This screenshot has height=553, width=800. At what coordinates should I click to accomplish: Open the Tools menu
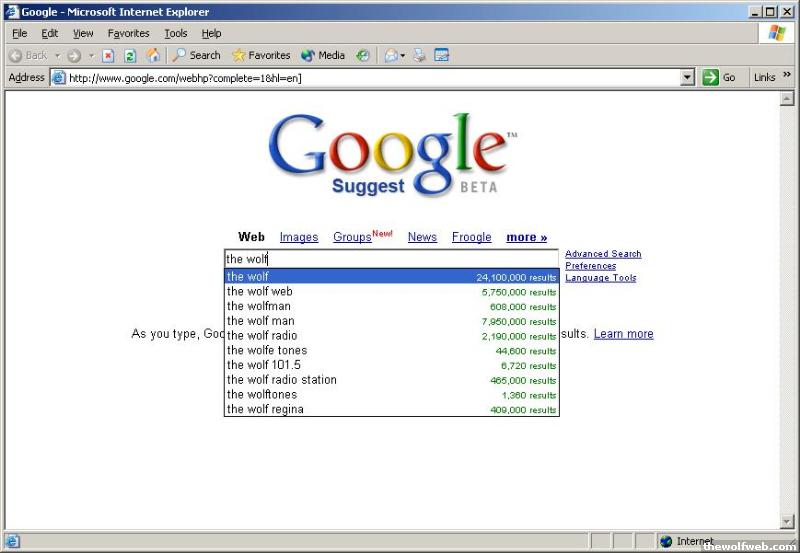175,33
